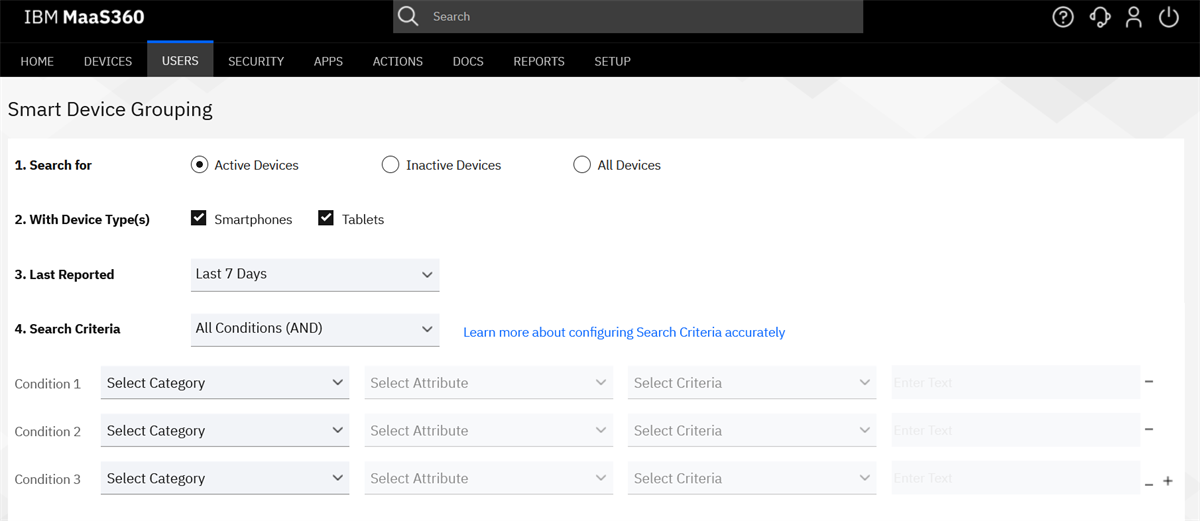Viewport: 1200px width, 521px height.
Task: Open Condition 3 Select Attribute dropdown
Action: click(489, 479)
